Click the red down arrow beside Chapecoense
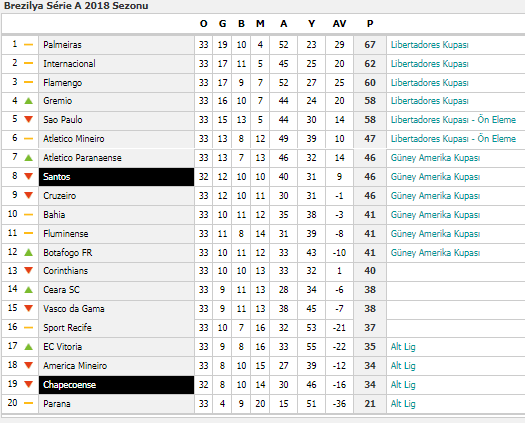 click(x=29, y=384)
